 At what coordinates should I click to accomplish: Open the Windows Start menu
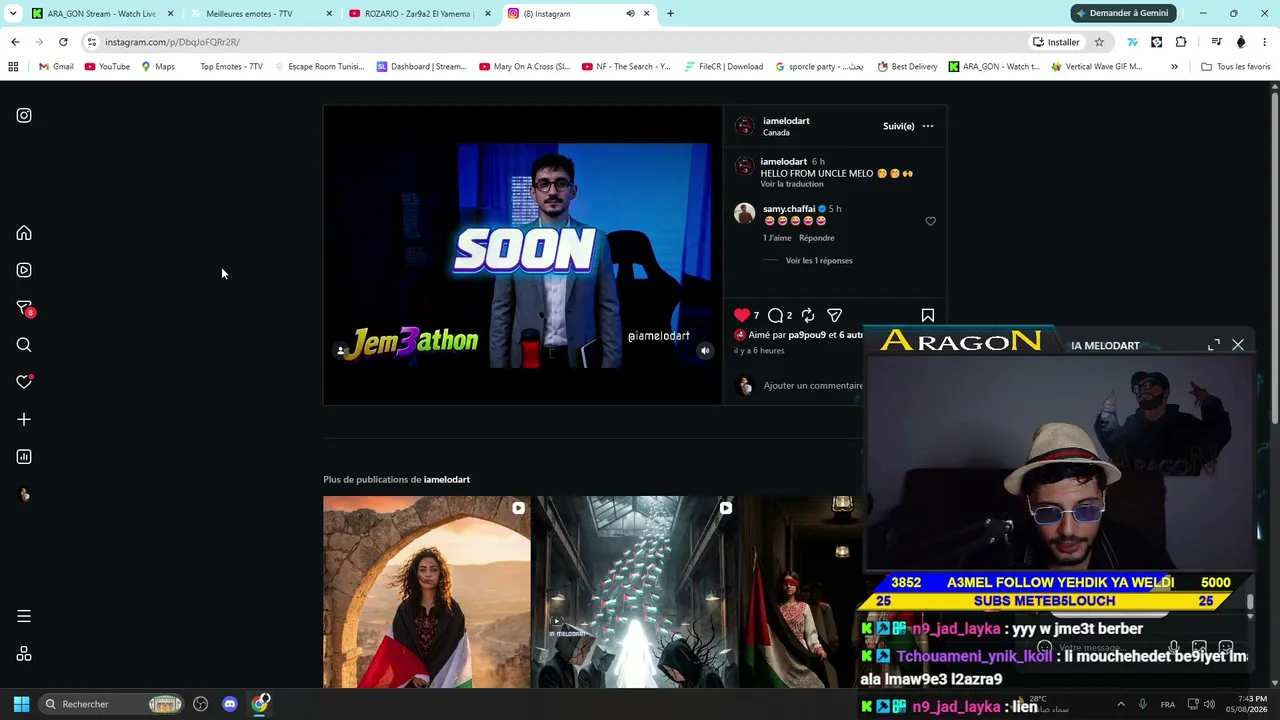21,704
